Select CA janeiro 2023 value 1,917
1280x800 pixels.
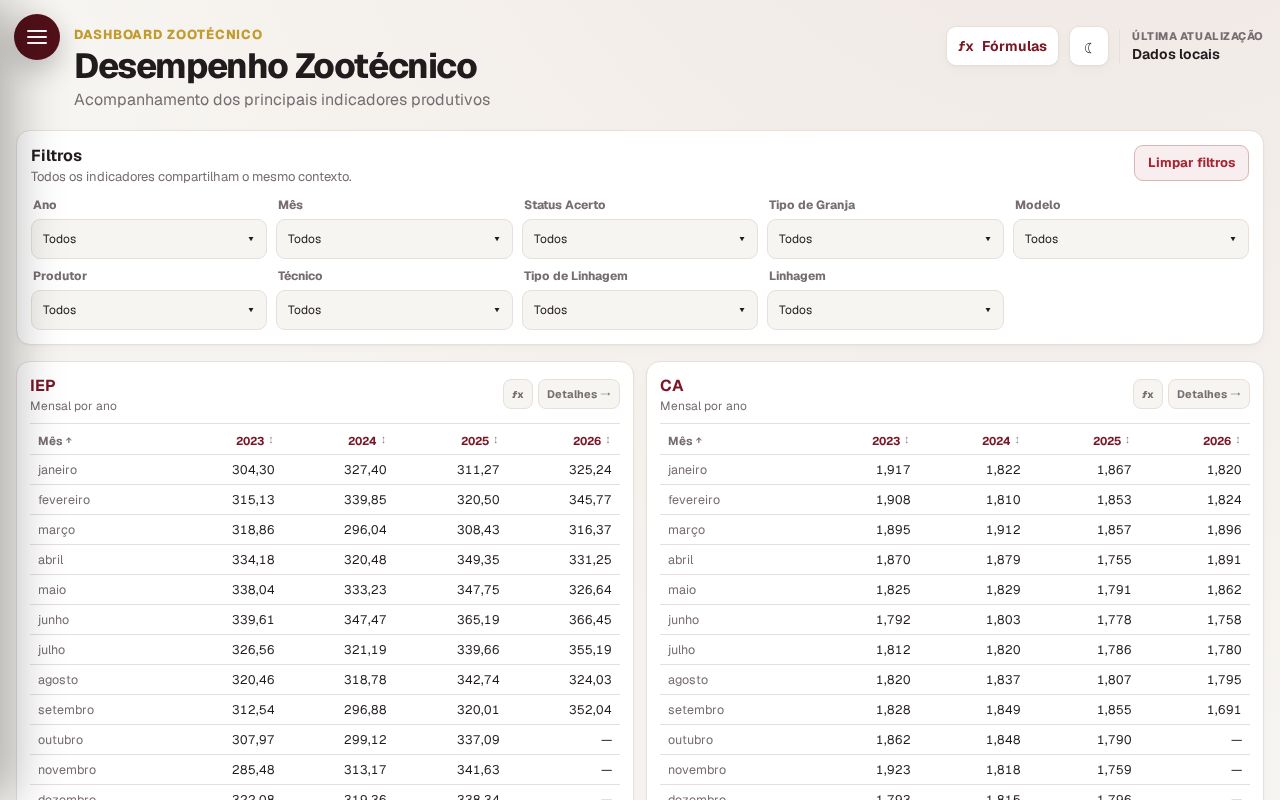point(893,470)
